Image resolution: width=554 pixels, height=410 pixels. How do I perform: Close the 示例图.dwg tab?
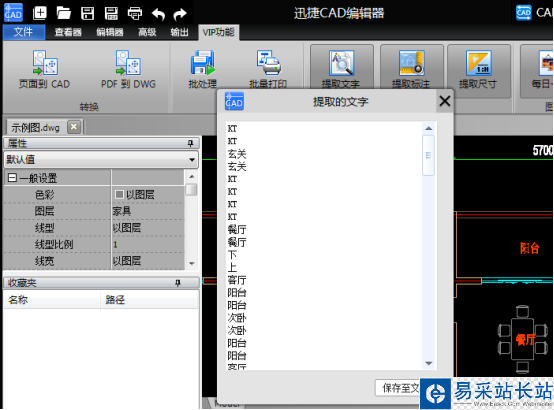click(74, 127)
